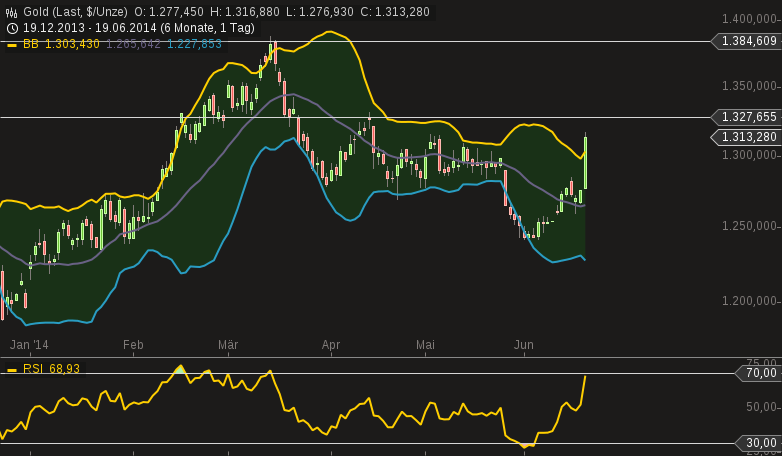Click the RSI 70,00 level marker
This screenshot has width=782, height=456.
point(757,373)
